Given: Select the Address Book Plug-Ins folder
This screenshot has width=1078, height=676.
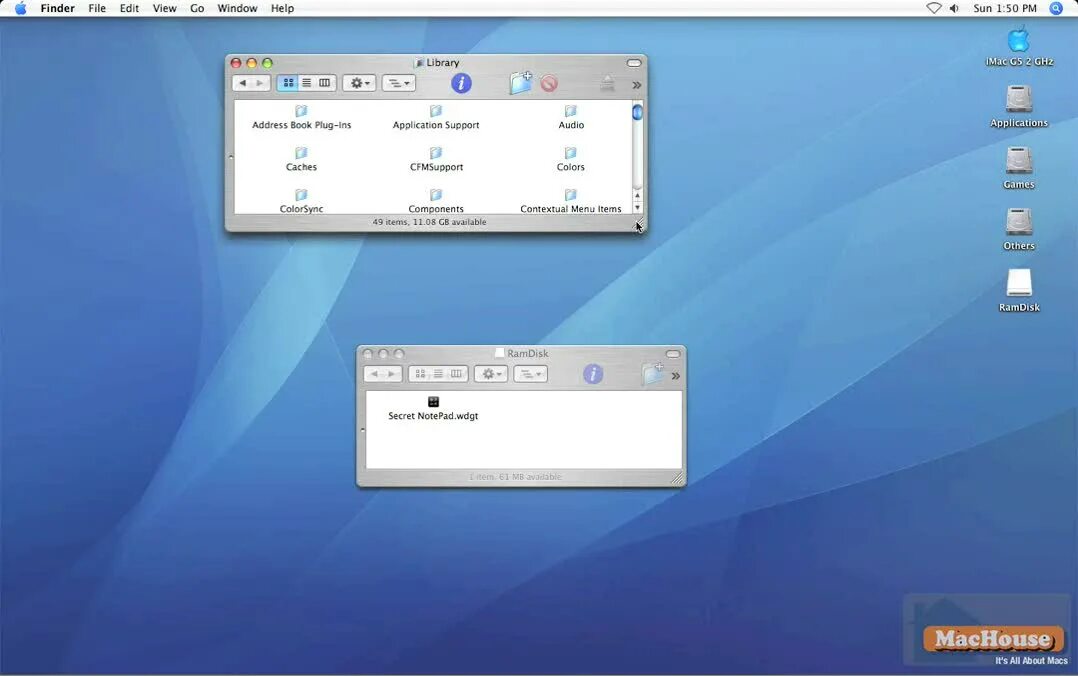Looking at the screenshot, I should pos(301,118).
